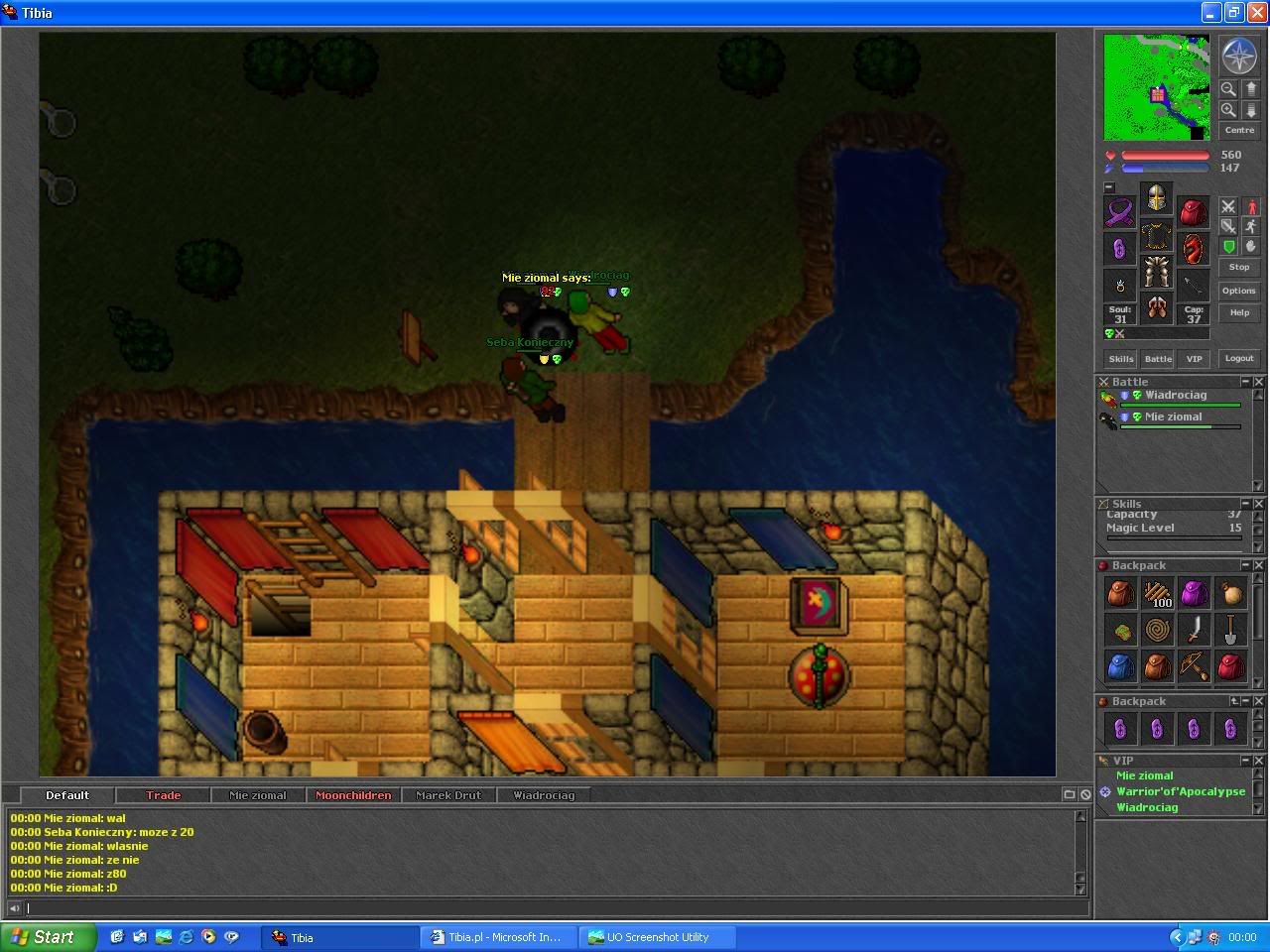Image resolution: width=1270 pixels, height=952 pixels.
Task: Move minimap view one floor up
Action: coord(1250,89)
